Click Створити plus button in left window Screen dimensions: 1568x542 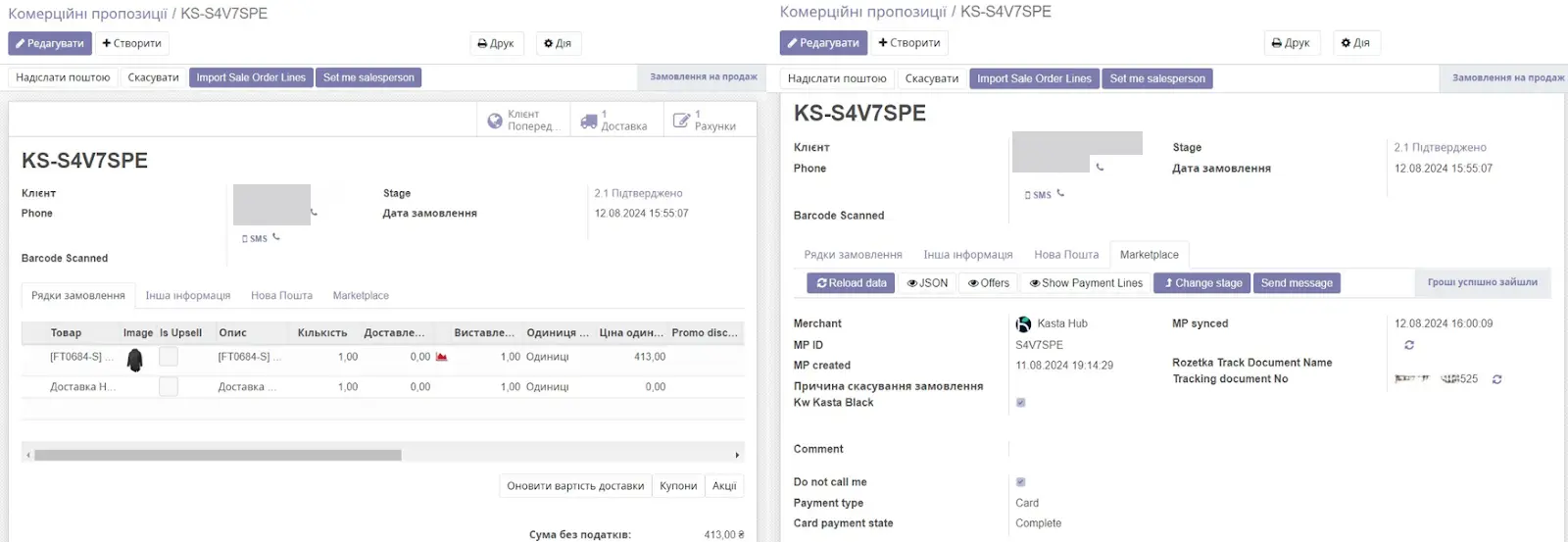click(x=131, y=43)
